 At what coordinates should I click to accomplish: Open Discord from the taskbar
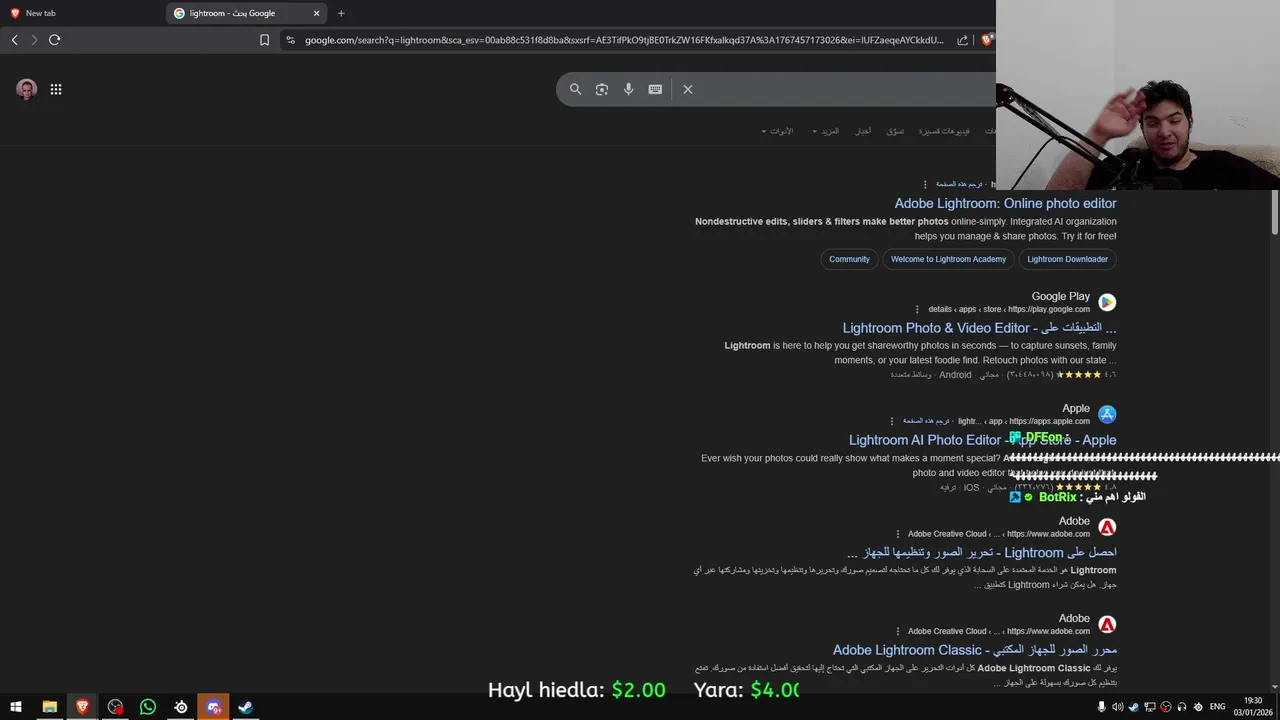tap(213, 707)
